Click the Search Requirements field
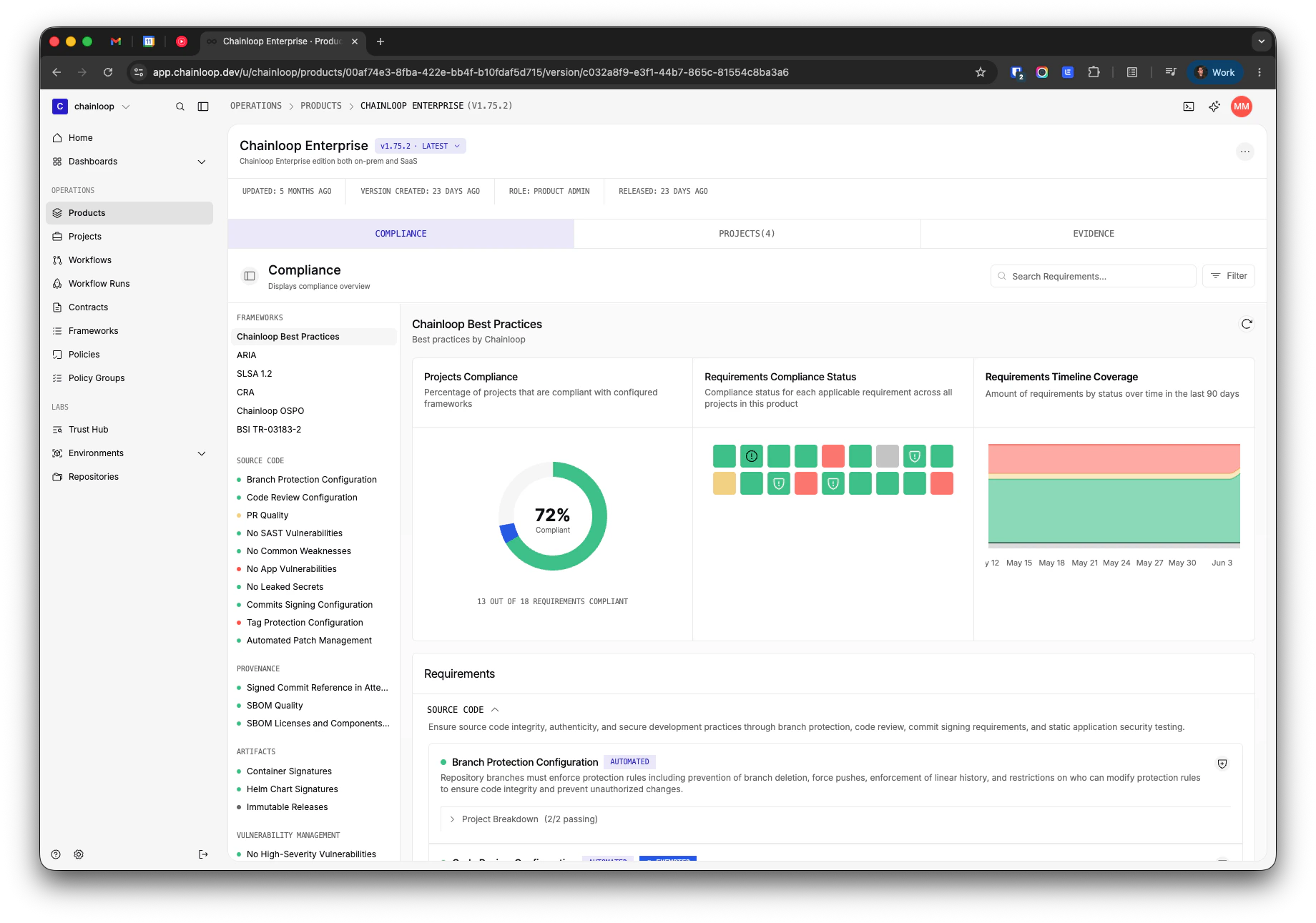 pos(1093,276)
